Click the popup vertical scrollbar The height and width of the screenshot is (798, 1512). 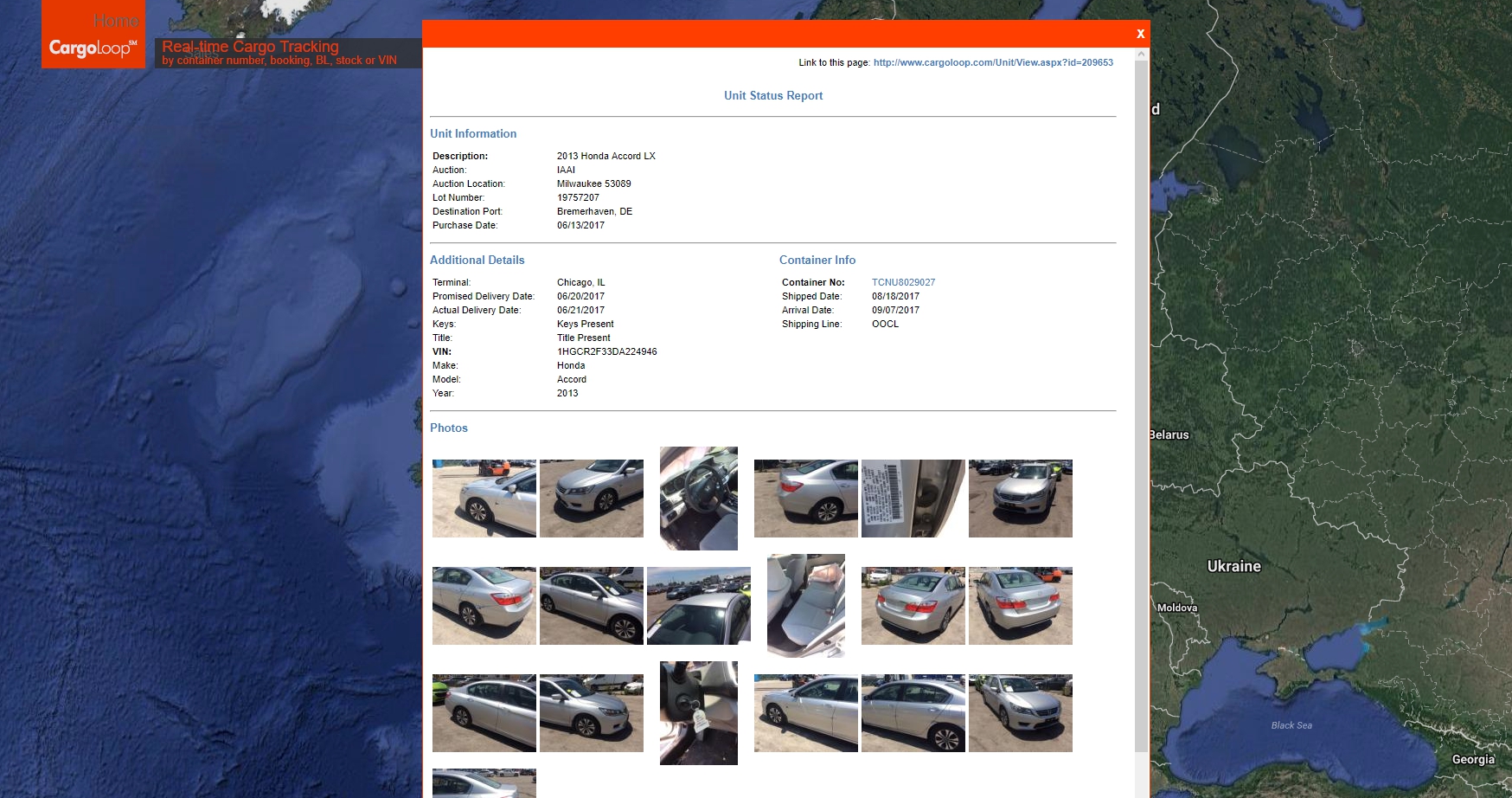point(1141,407)
